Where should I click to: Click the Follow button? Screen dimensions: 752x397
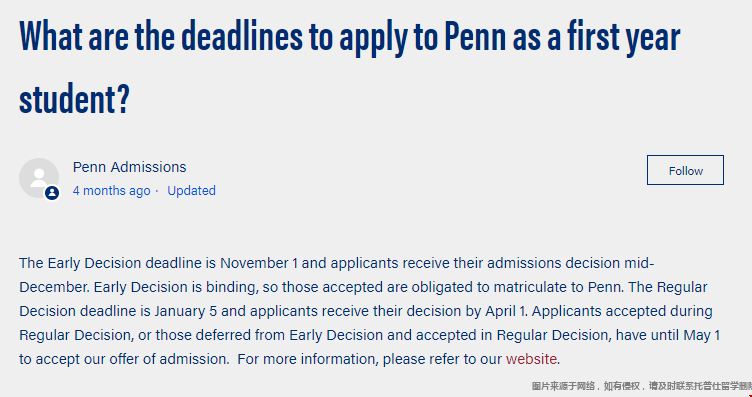point(685,170)
